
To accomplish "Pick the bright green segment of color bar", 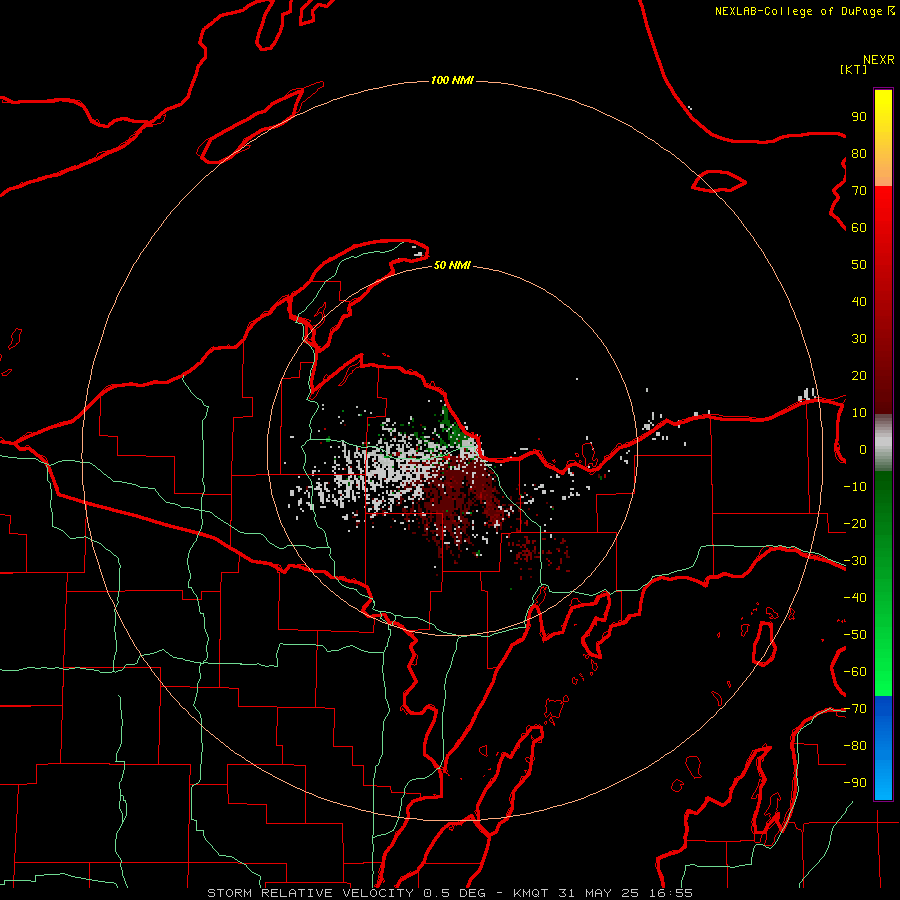I will pos(883,583).
